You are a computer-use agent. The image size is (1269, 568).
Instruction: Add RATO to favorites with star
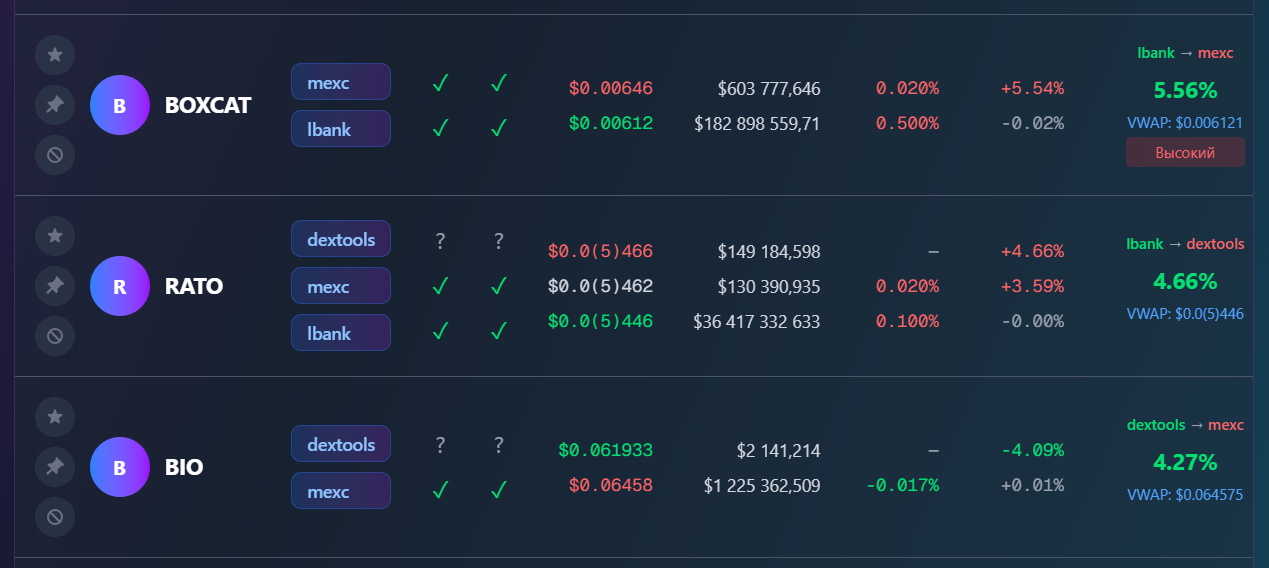point(55,235)
